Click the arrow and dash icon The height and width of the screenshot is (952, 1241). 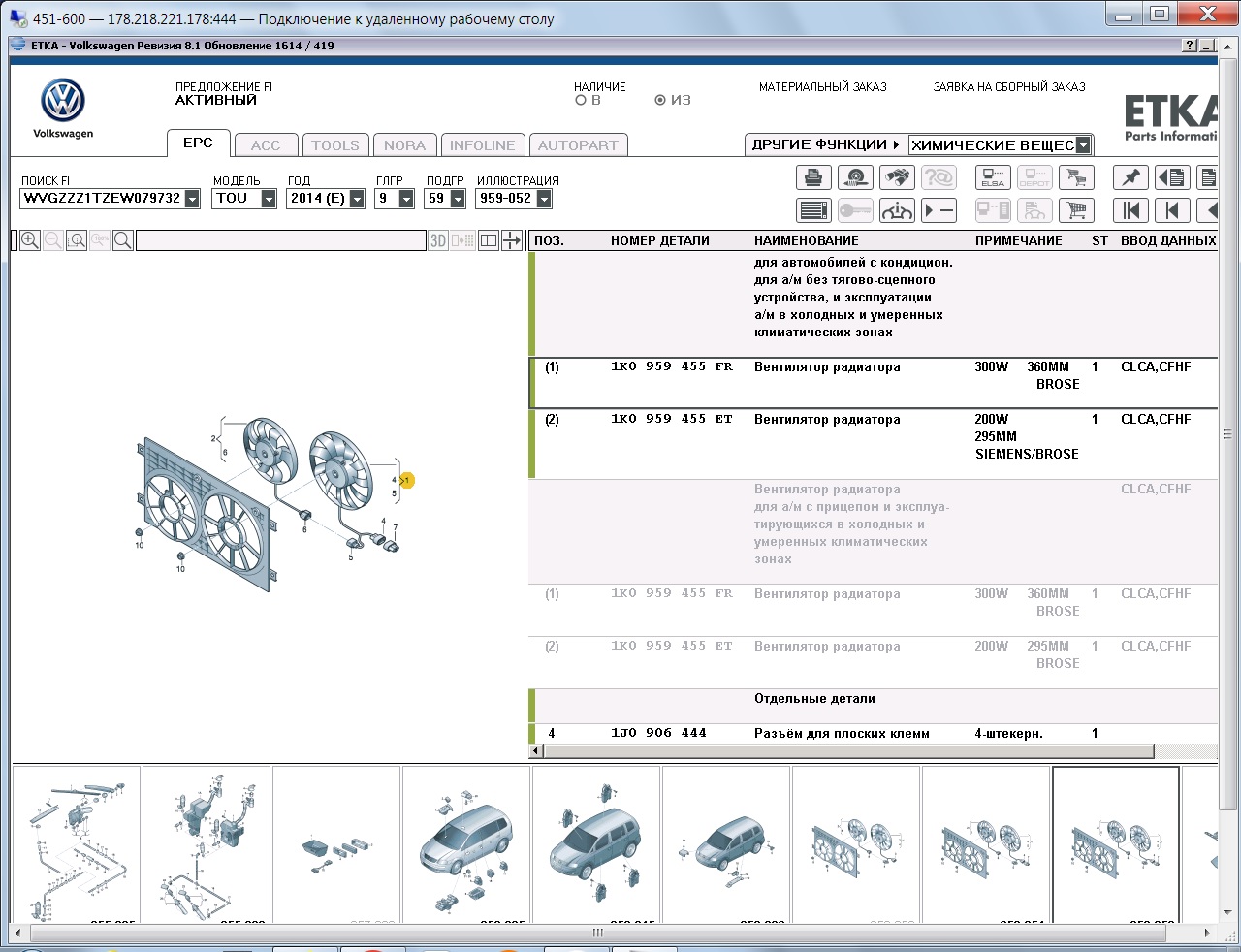point(939,210)
